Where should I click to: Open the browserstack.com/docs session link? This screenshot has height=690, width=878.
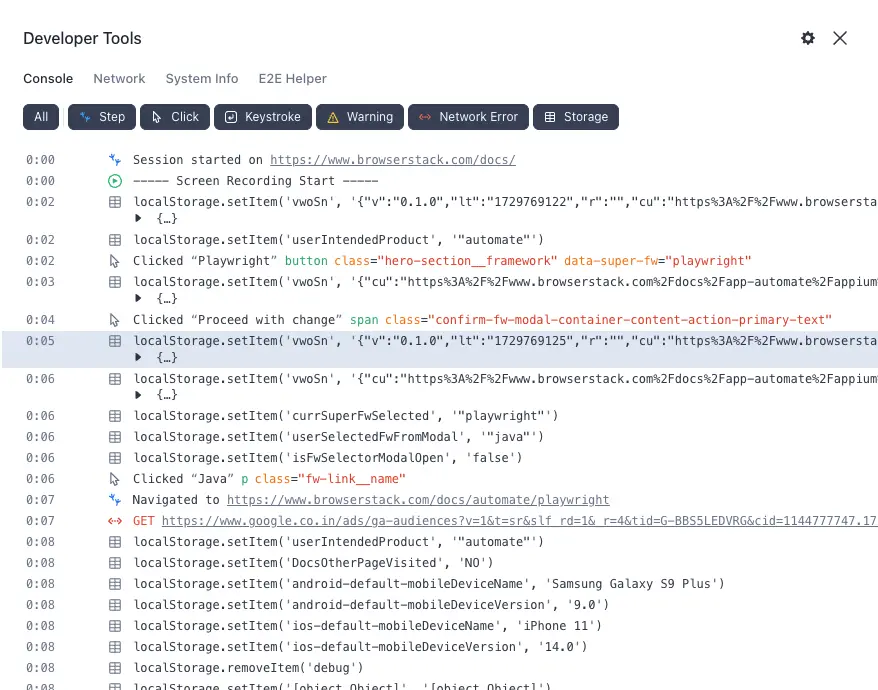pos(392,160)
